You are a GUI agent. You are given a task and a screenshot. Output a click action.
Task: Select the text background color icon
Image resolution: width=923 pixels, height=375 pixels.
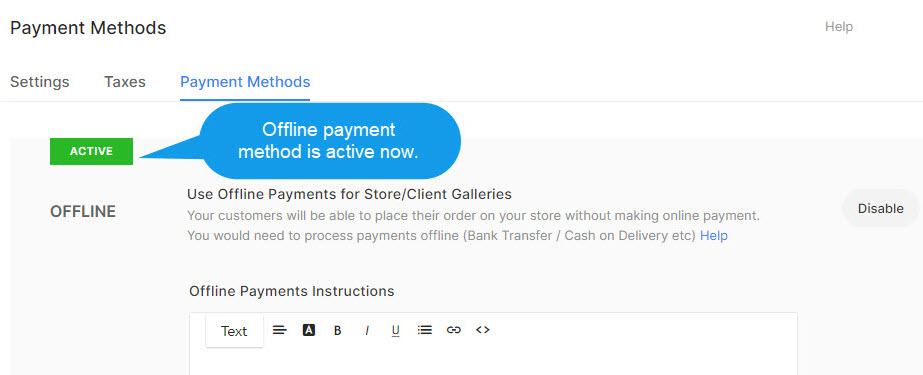(308, 330)
